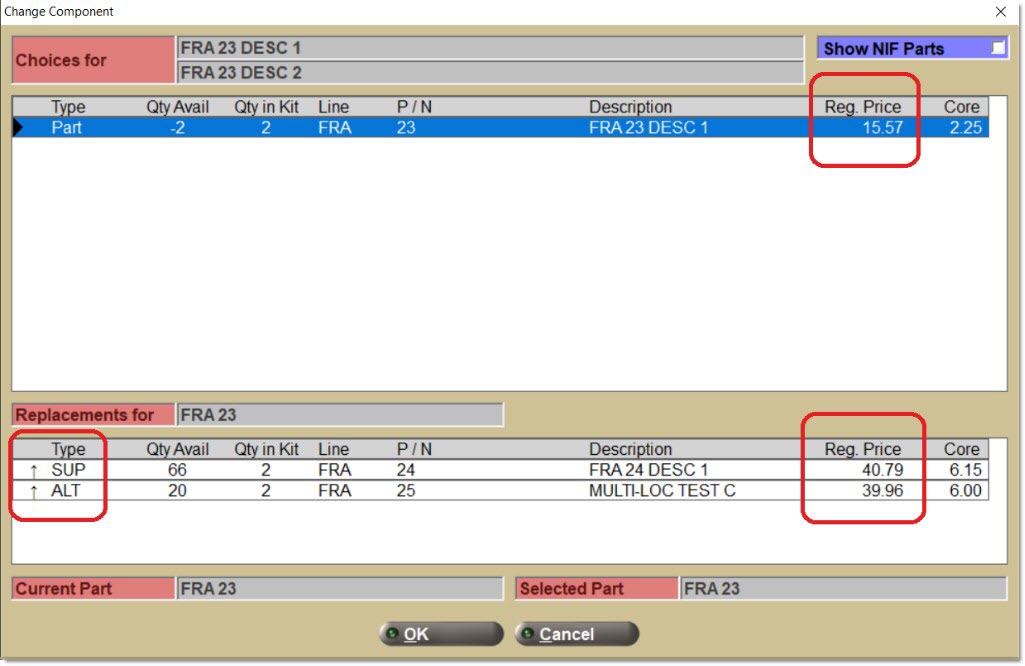Close the Change Component dialog
The height and width of the screenshot is (666, 1025).
pos(1001,12)
